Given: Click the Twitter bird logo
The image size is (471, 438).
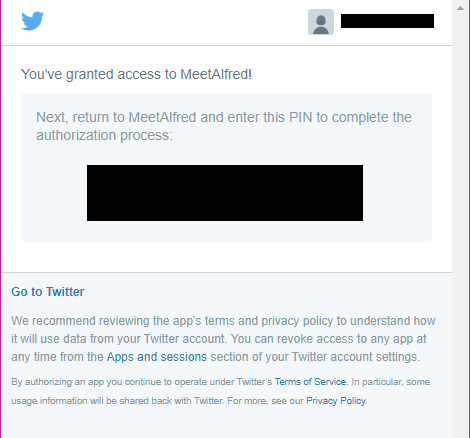Looking at the screenshot, I should point(33,21).
